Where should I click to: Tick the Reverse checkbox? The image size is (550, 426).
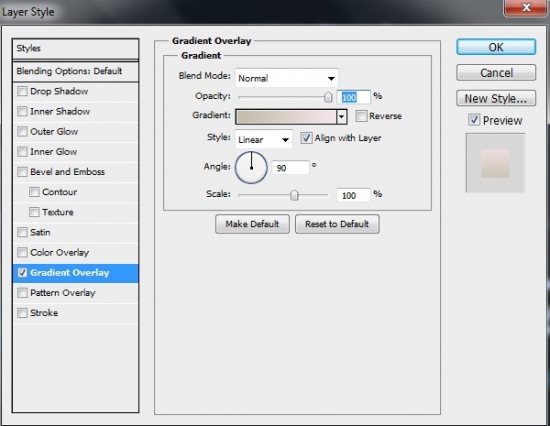pos(361,116)
